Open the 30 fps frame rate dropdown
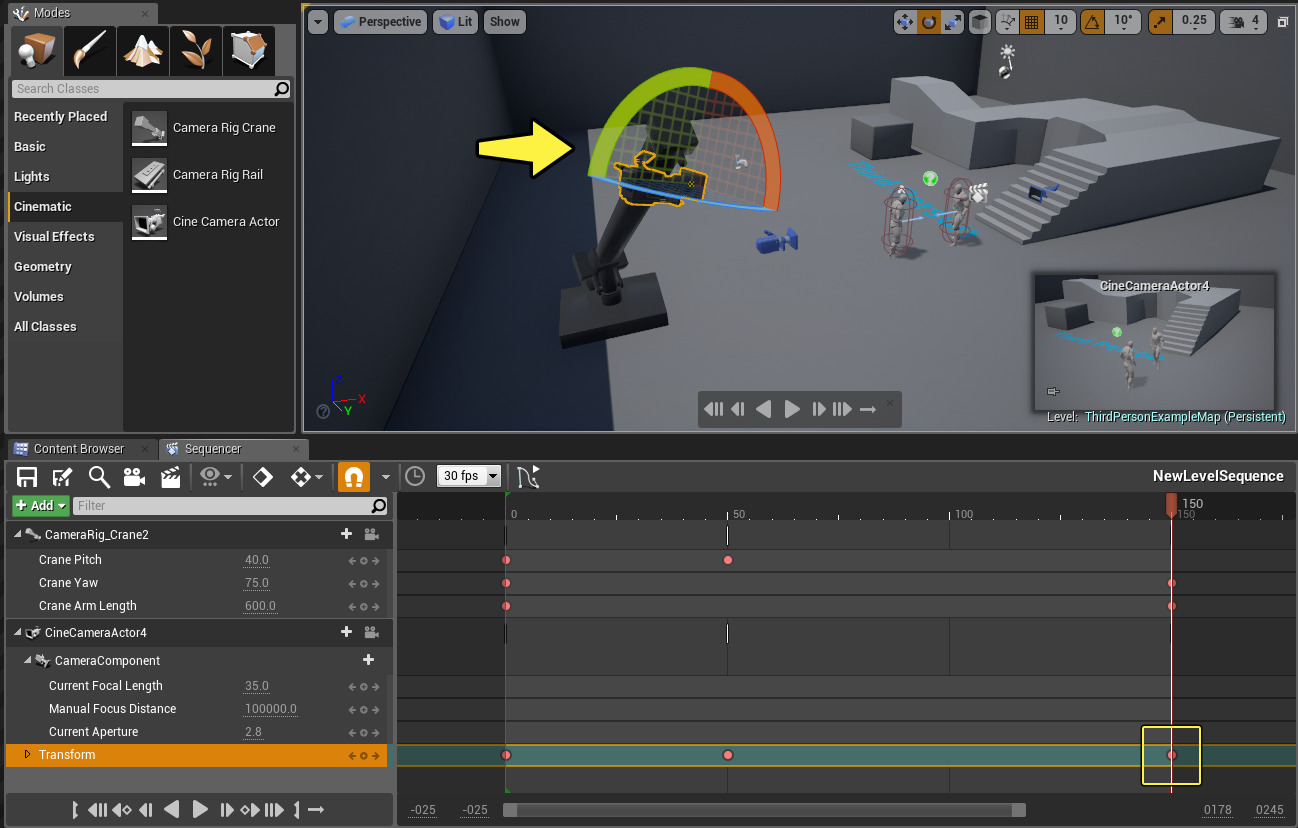Viewport: 1298px width, 828px height. (468, 477)
